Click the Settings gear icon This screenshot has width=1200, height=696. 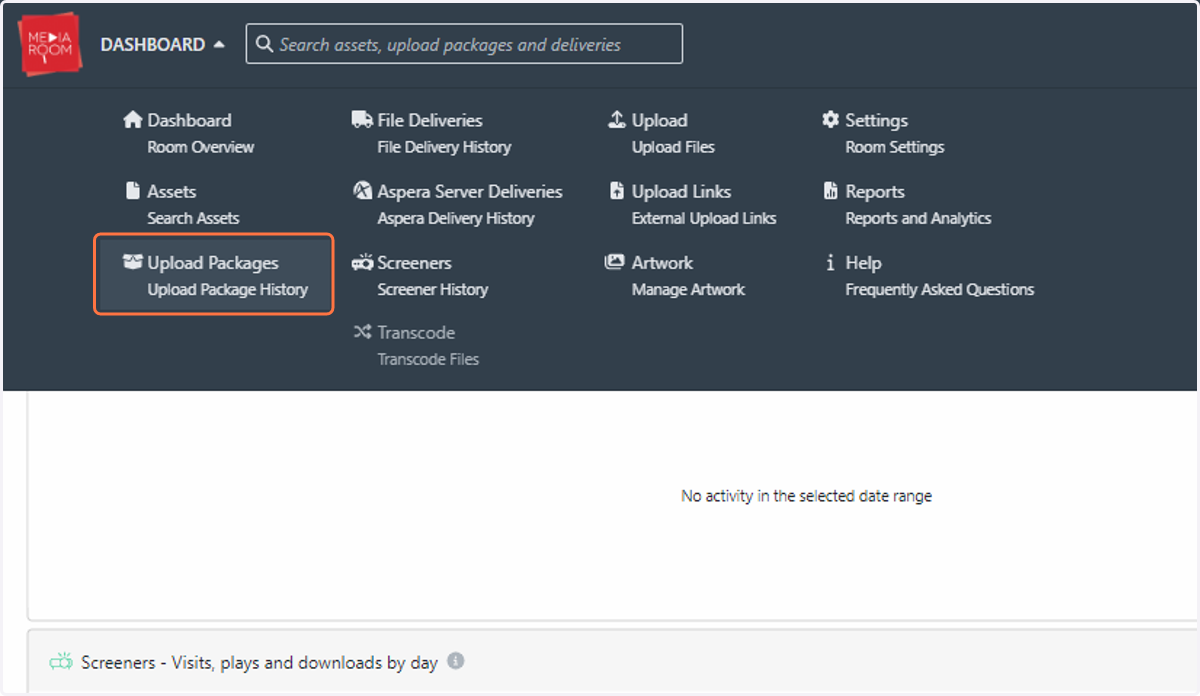[830, 120]
